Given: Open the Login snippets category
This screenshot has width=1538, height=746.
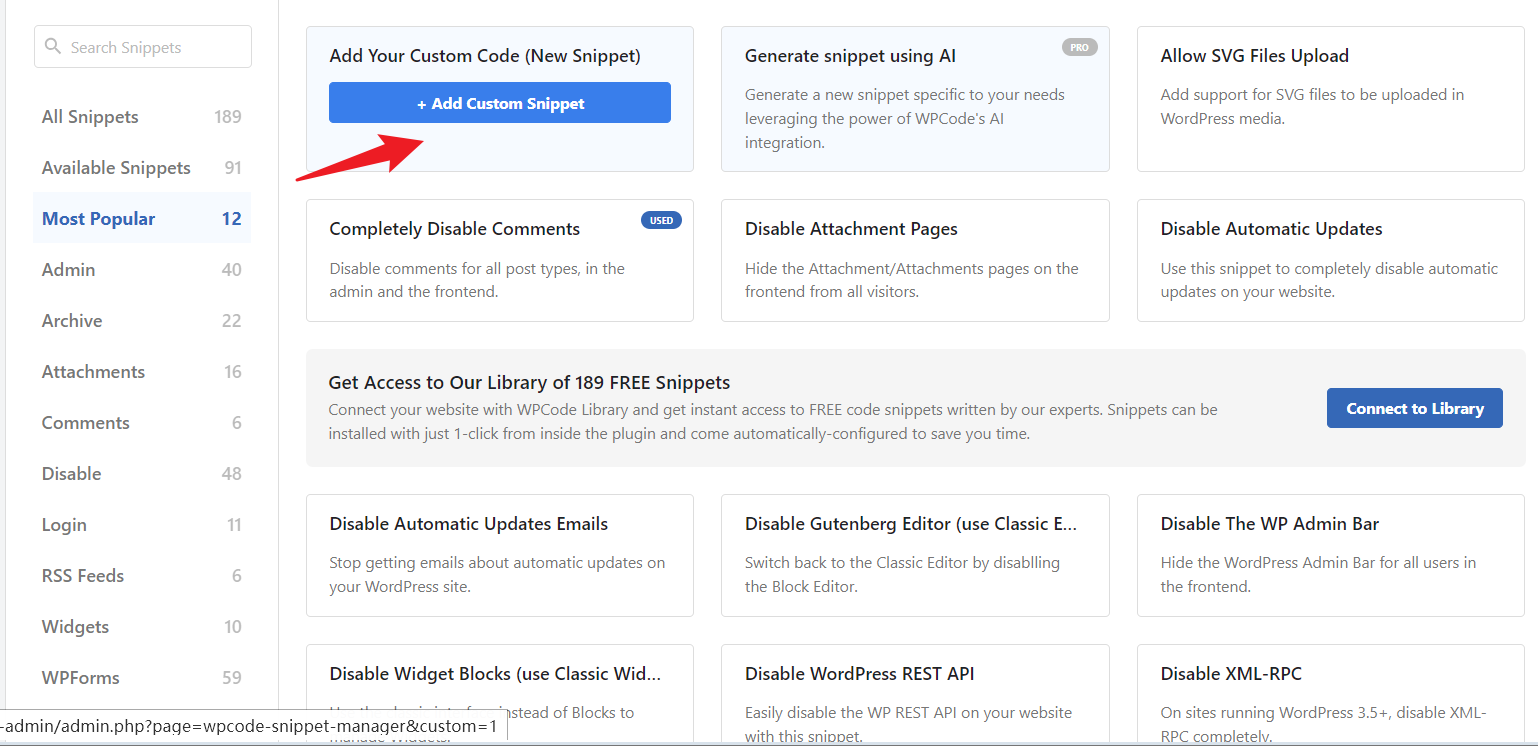Looking at the screenshot, I should (x=142, y=525).
